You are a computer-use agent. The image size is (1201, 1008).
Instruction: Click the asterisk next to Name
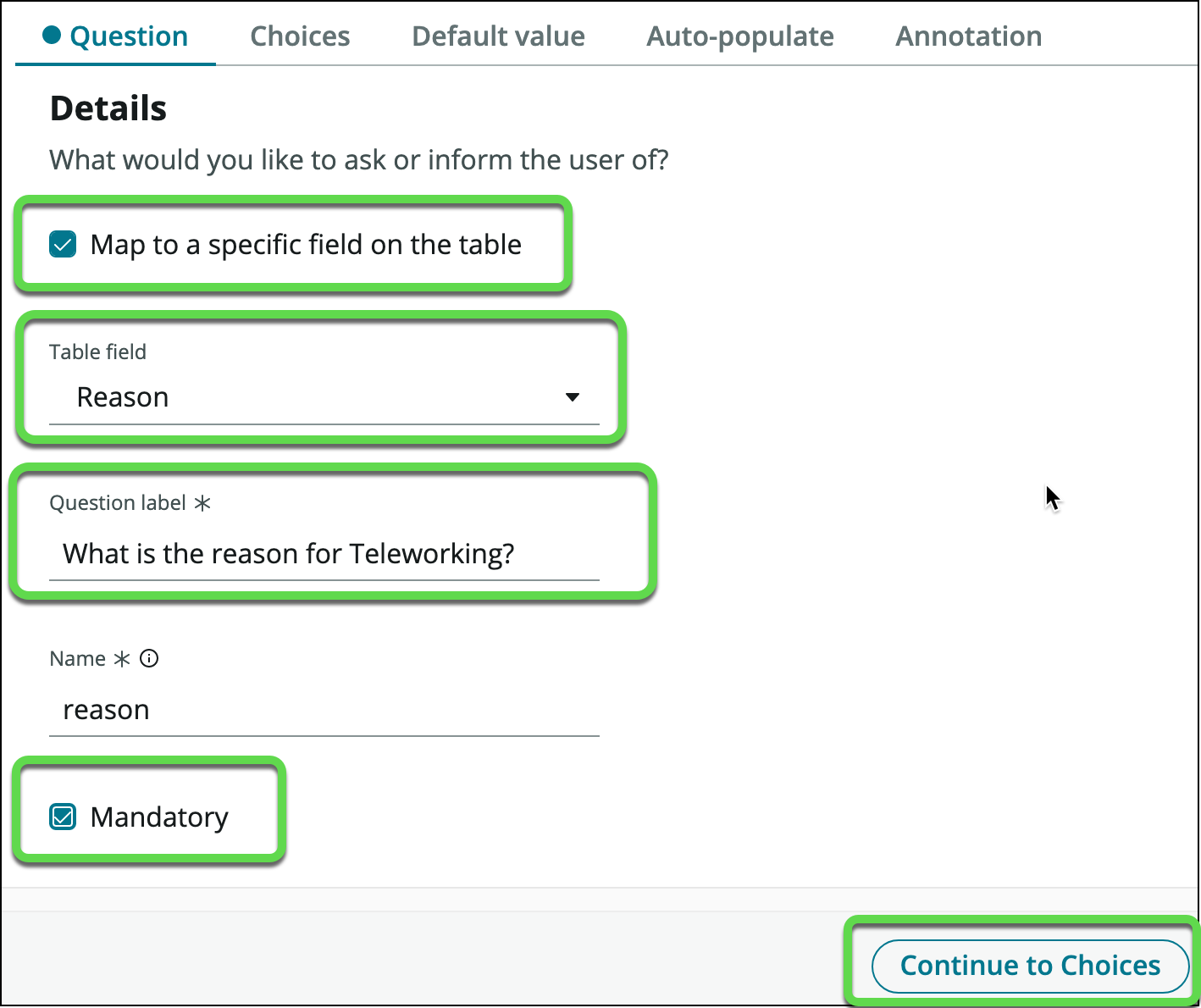[122, 659]
